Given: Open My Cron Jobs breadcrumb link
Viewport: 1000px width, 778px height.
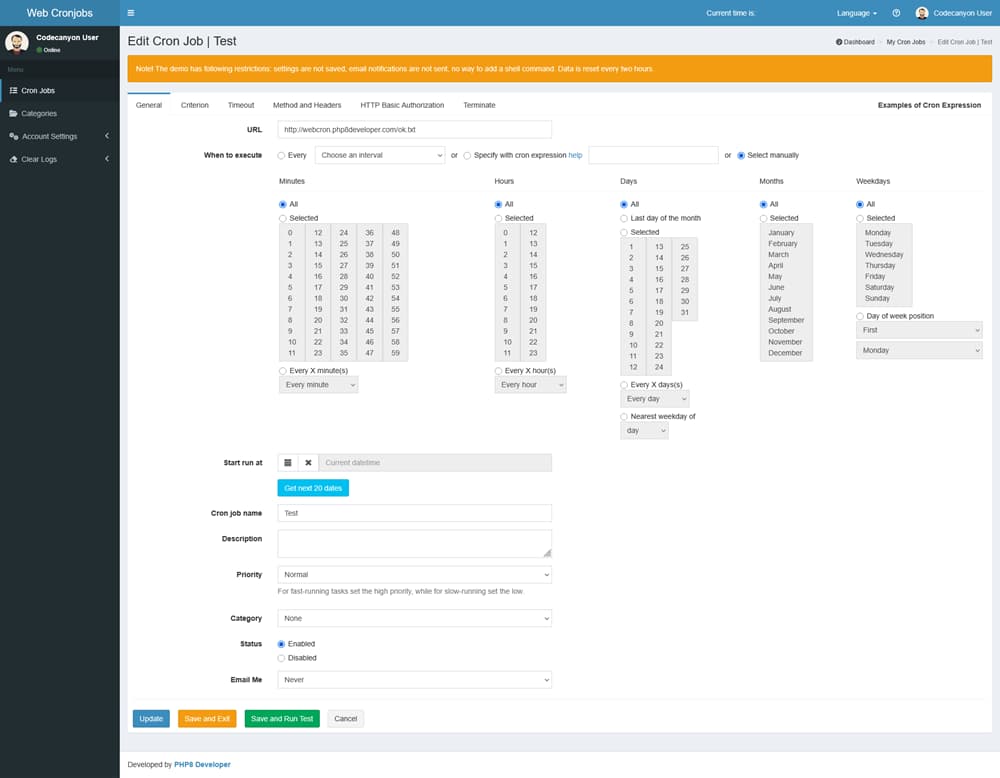Looking at the screenshot, I should point(906,42).
